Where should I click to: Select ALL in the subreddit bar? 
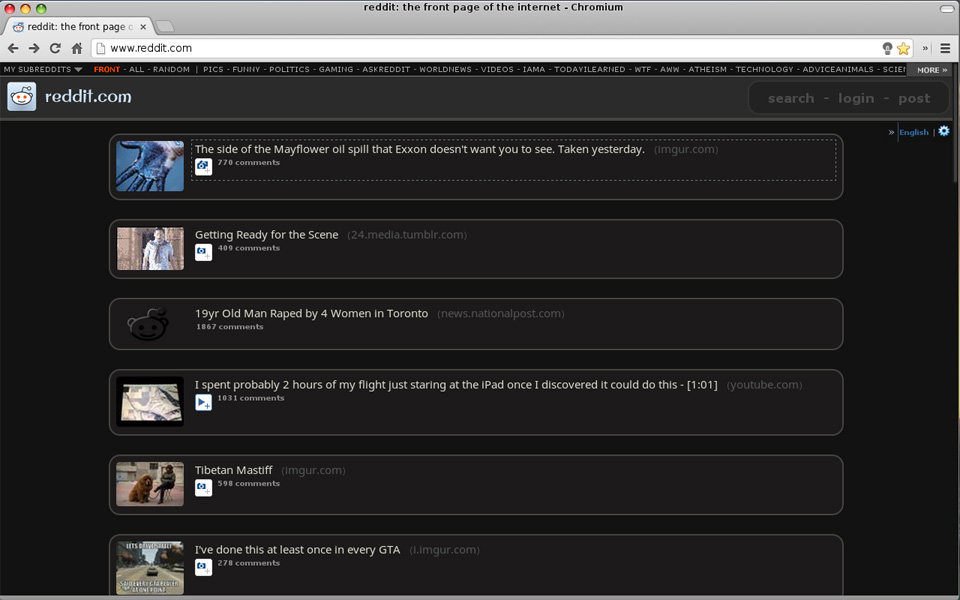coord(137,70)
